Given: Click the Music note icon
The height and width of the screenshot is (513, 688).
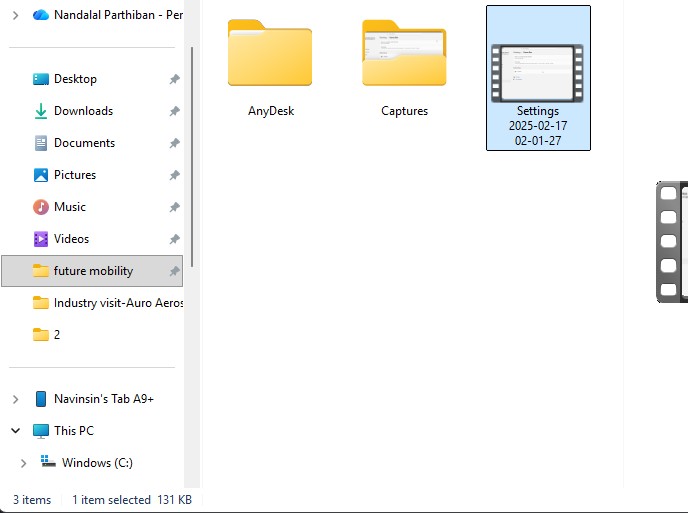Looking at the screenshot, I should [x=41, y=207].
